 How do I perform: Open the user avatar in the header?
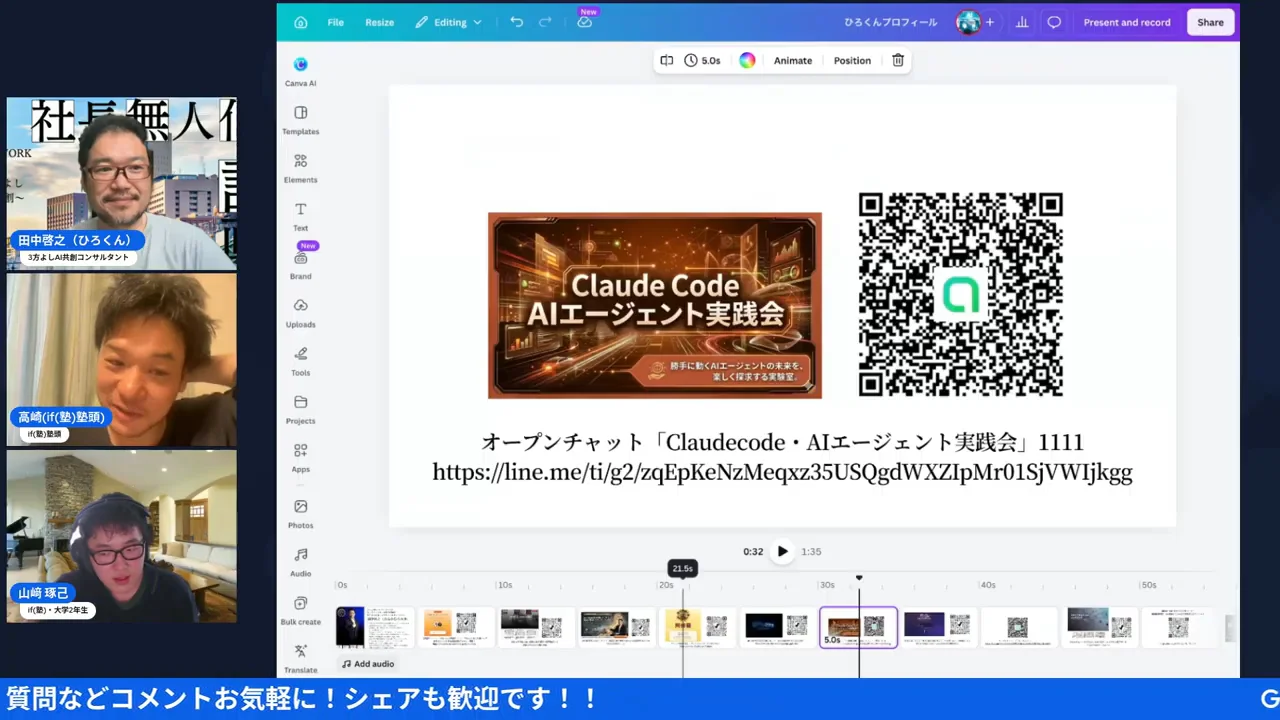[x=967, y=22]
